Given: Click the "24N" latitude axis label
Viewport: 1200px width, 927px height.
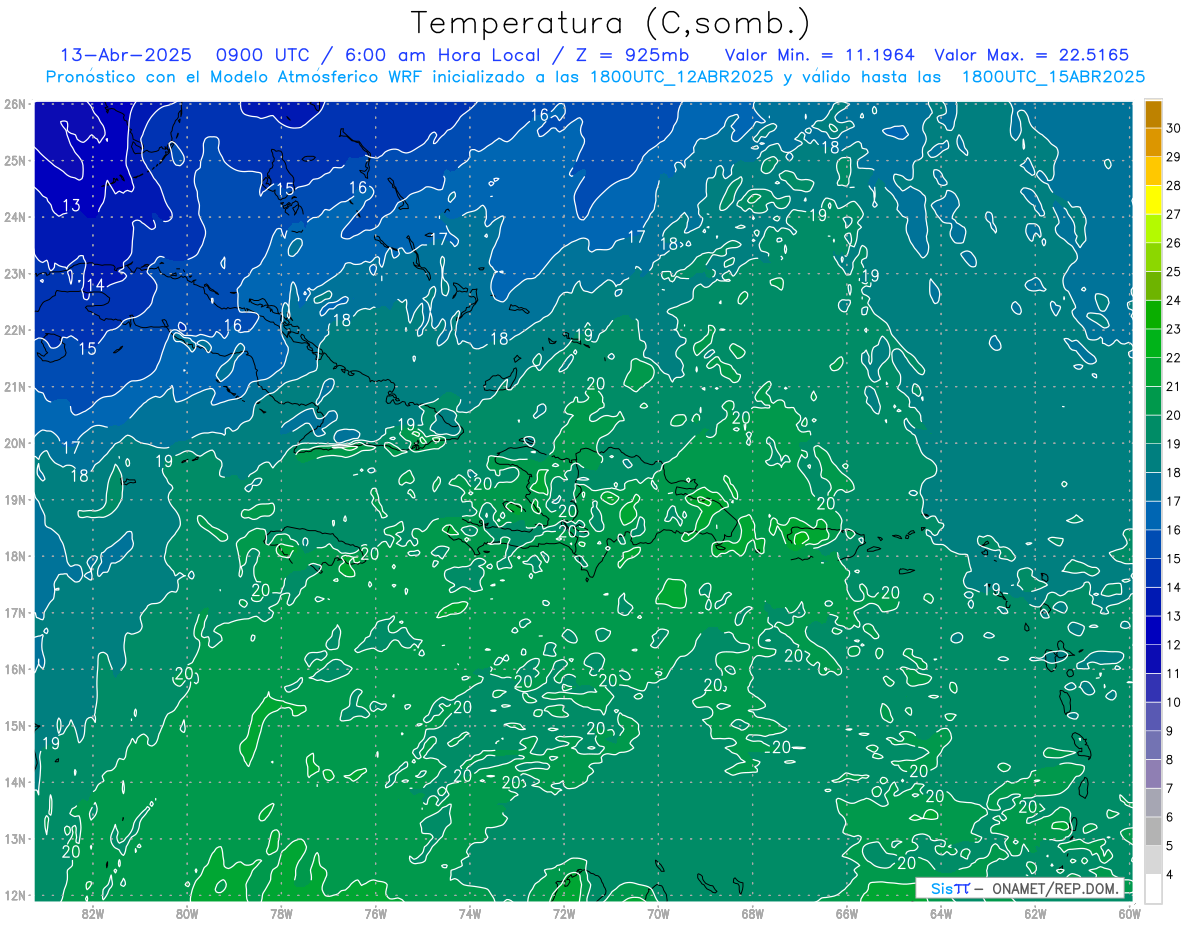Looking at the screenshot, I should coord(14,217).
